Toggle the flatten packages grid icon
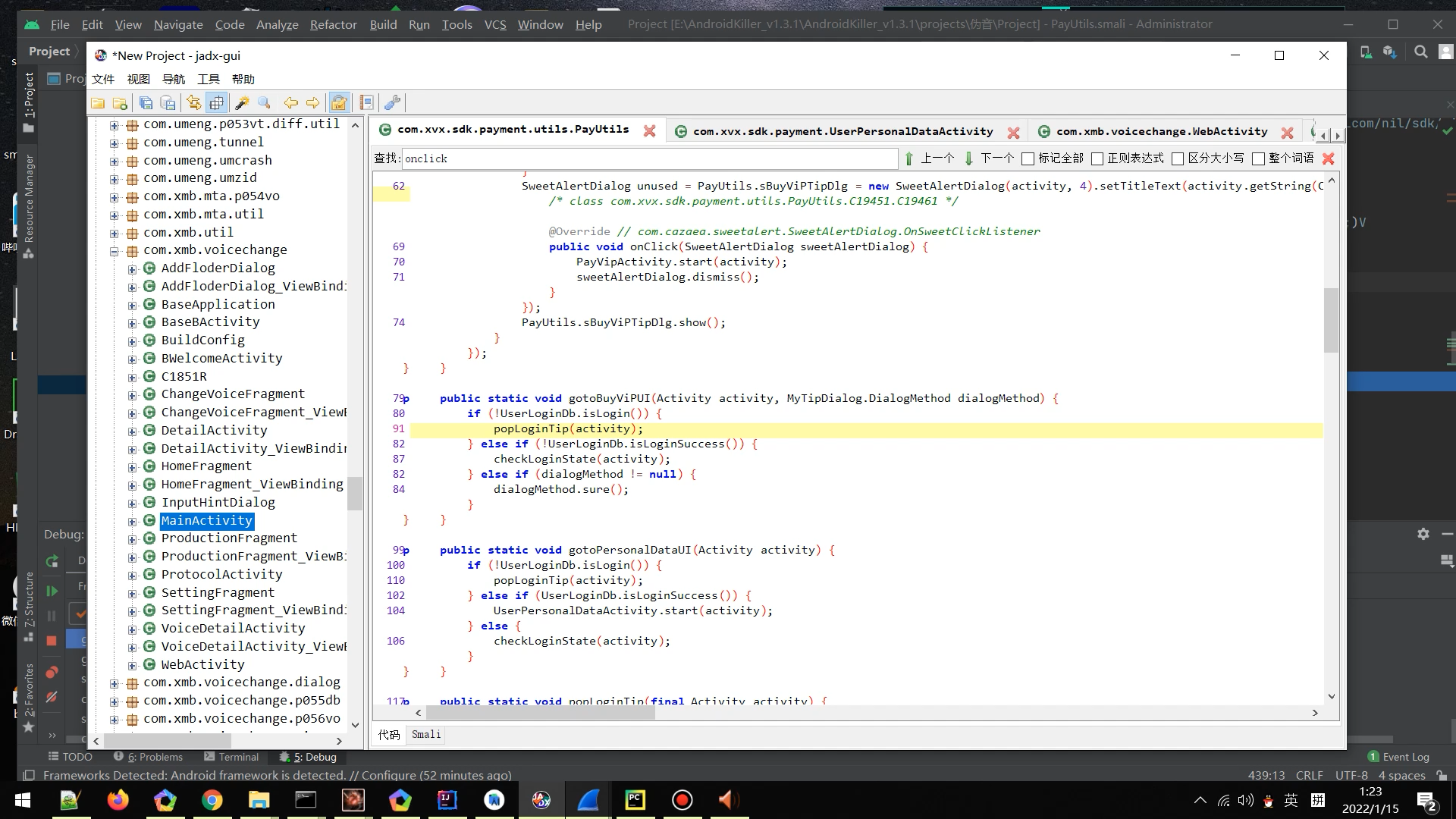 tap(216, 102)
